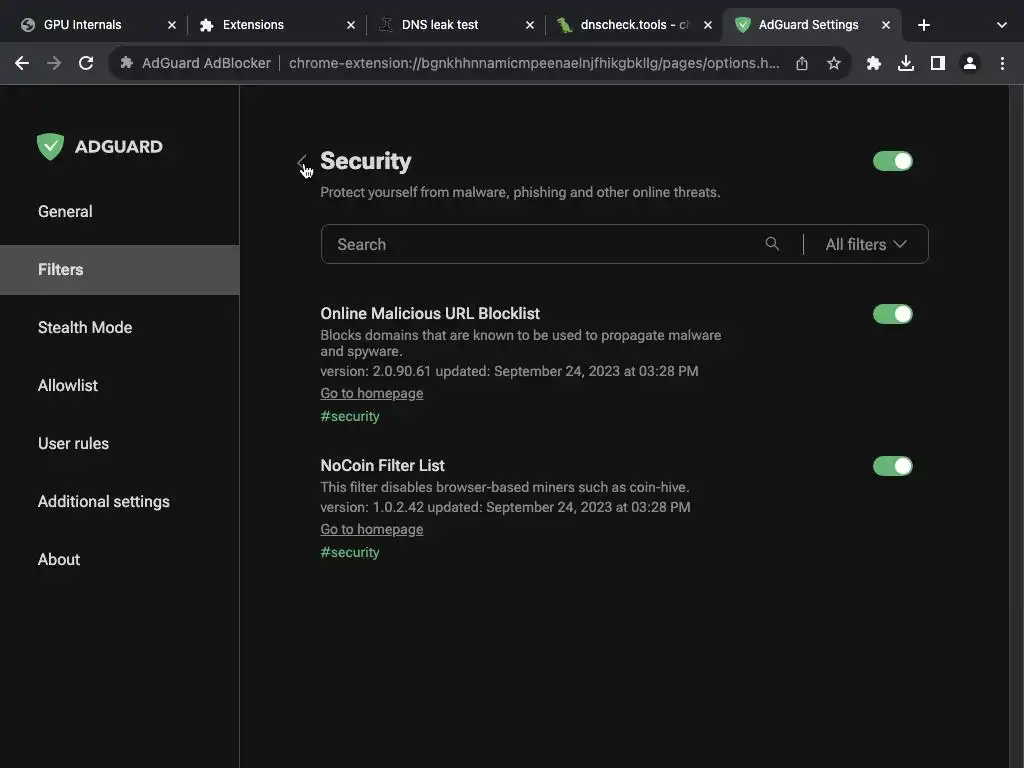Click the share page icon
Screen dimensions: 1024x768
pyautogui.click(x=802, y=63)
